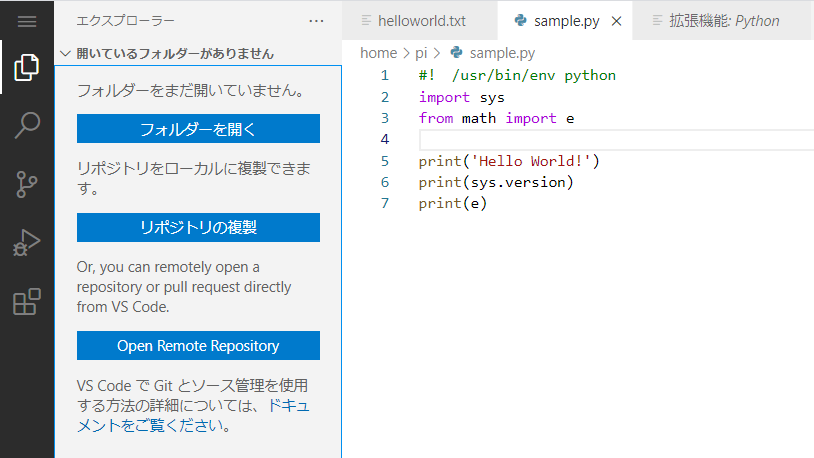
Task: Collapse 開いているフォルダーがありません section
Action: 65,53
